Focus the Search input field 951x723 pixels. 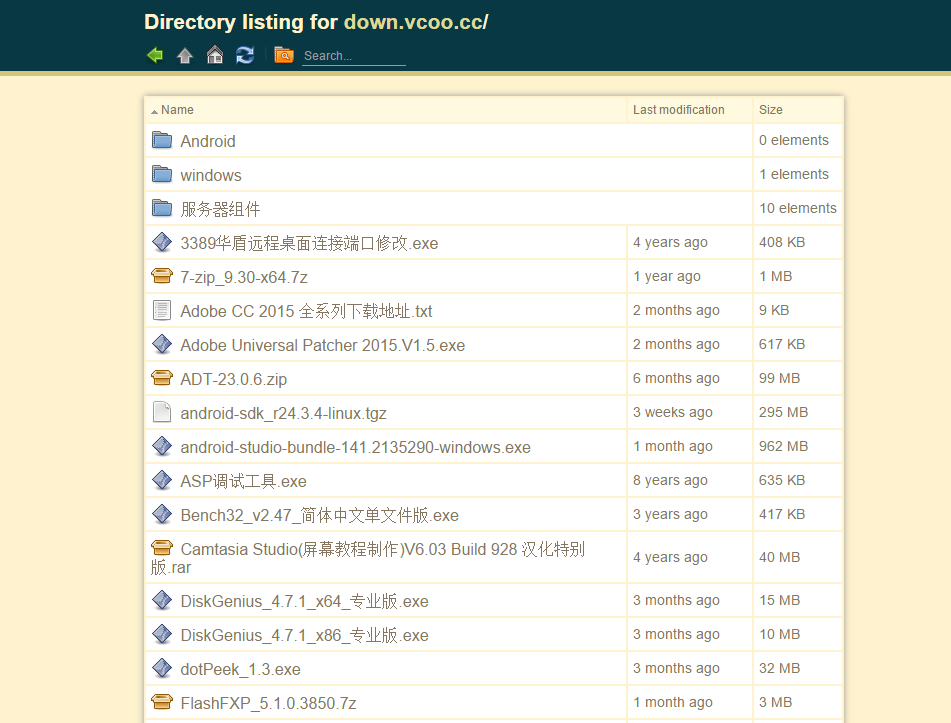(x=353, y=56)
